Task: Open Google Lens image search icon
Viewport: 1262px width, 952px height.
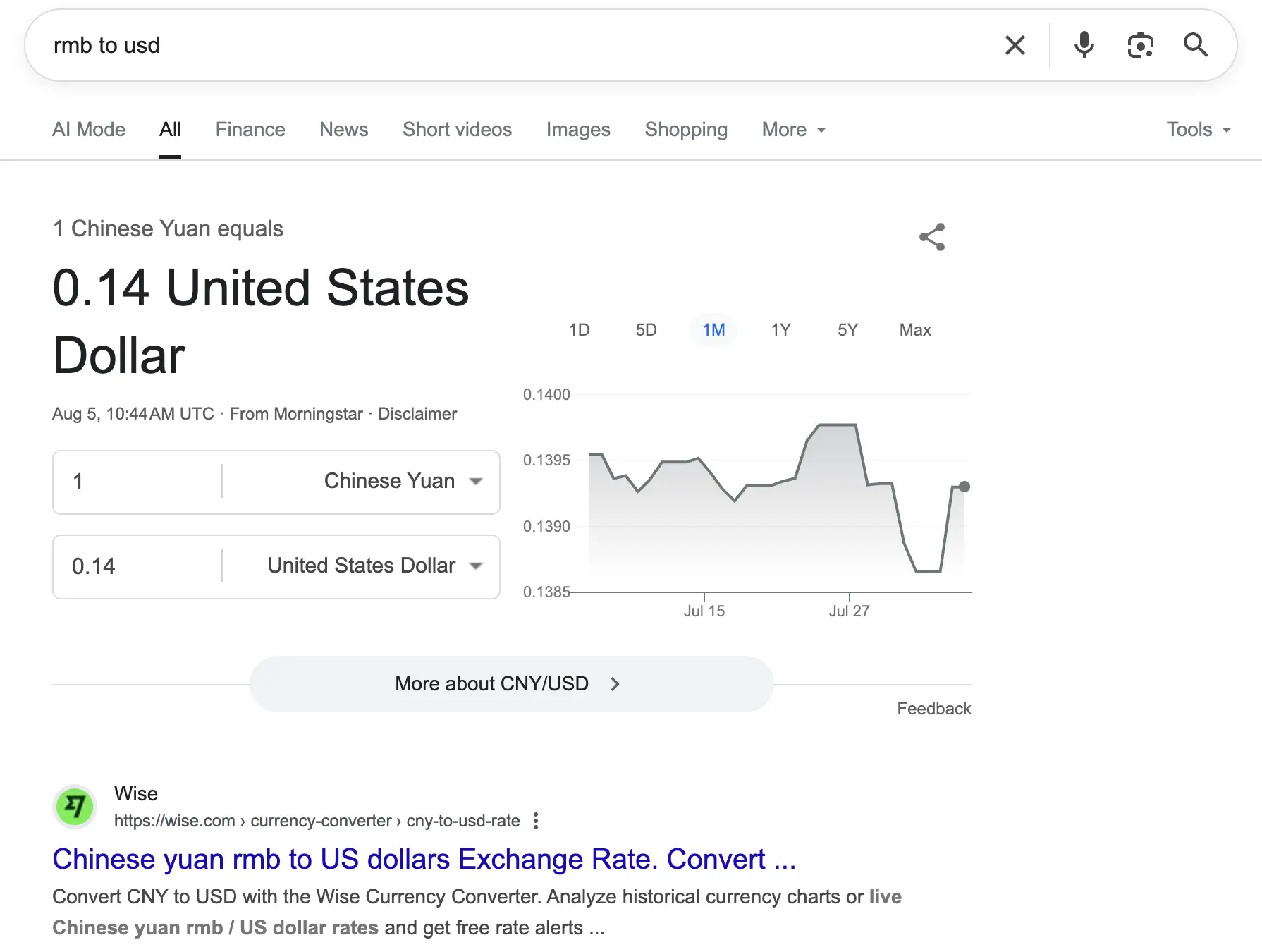Action: pyautogui.click(x=1140, y=45)
